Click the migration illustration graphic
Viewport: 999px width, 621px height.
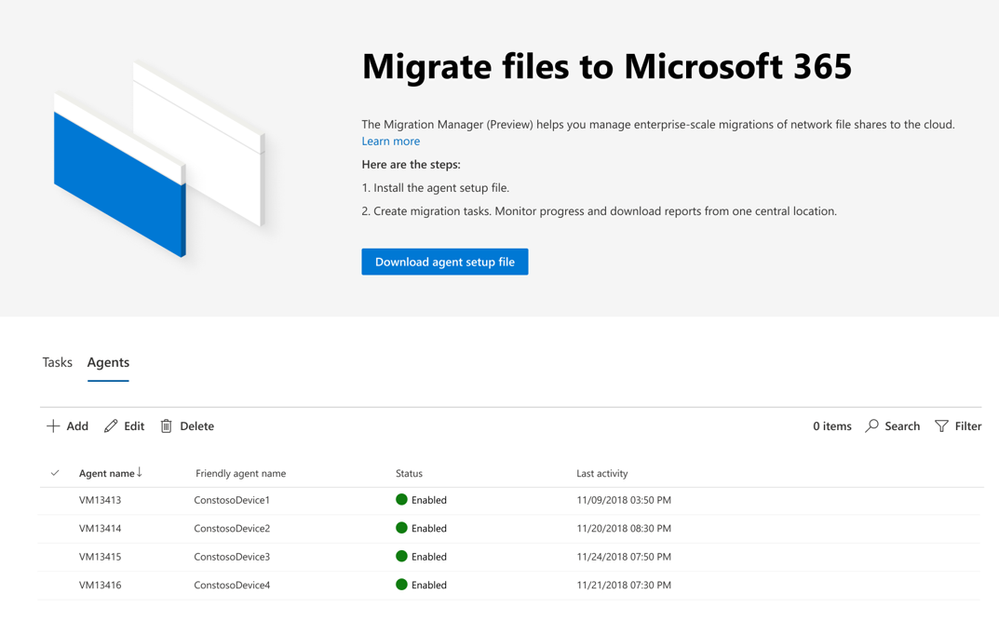[x=158, y=160]
